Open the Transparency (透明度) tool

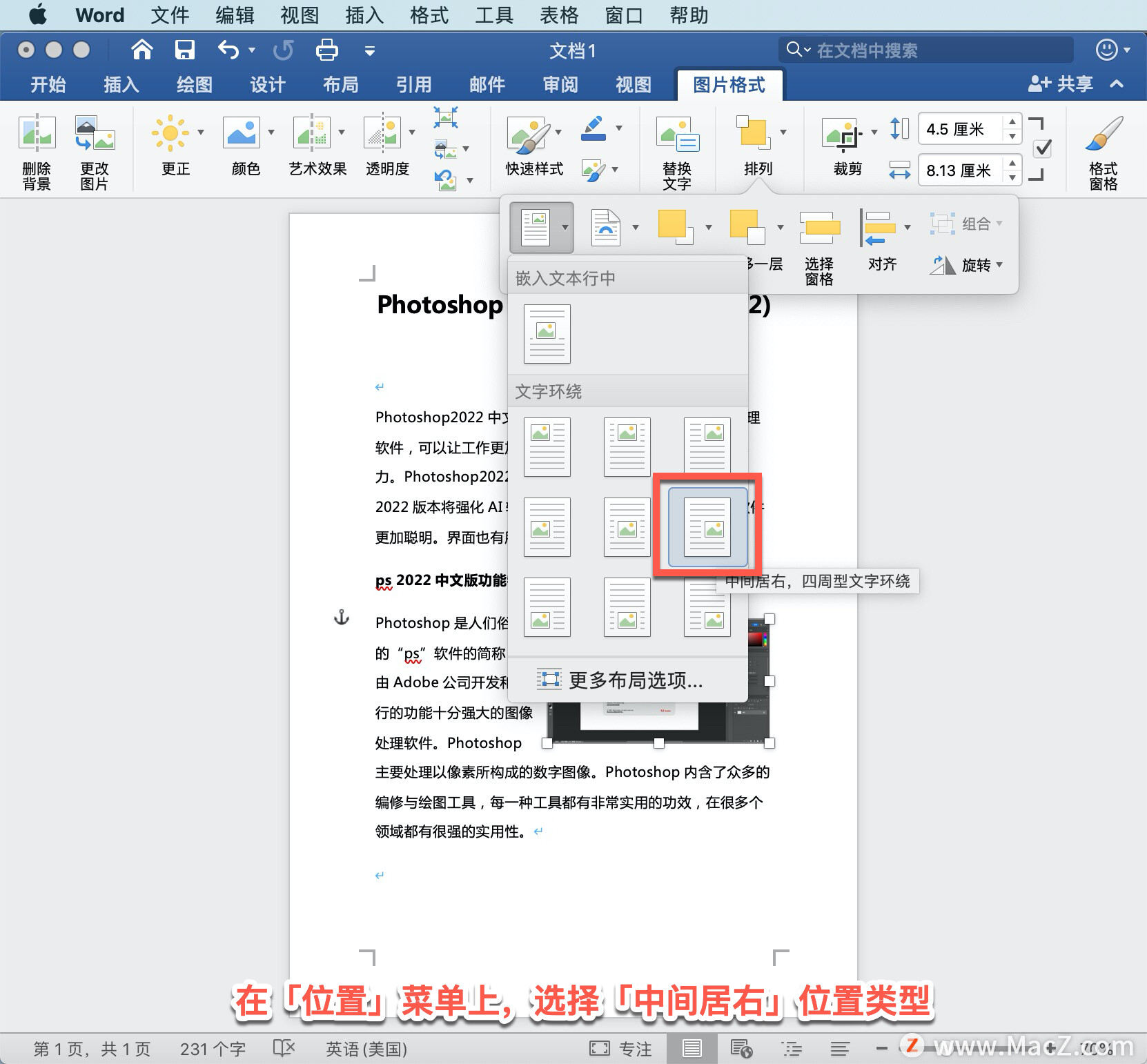pos(382,132)
